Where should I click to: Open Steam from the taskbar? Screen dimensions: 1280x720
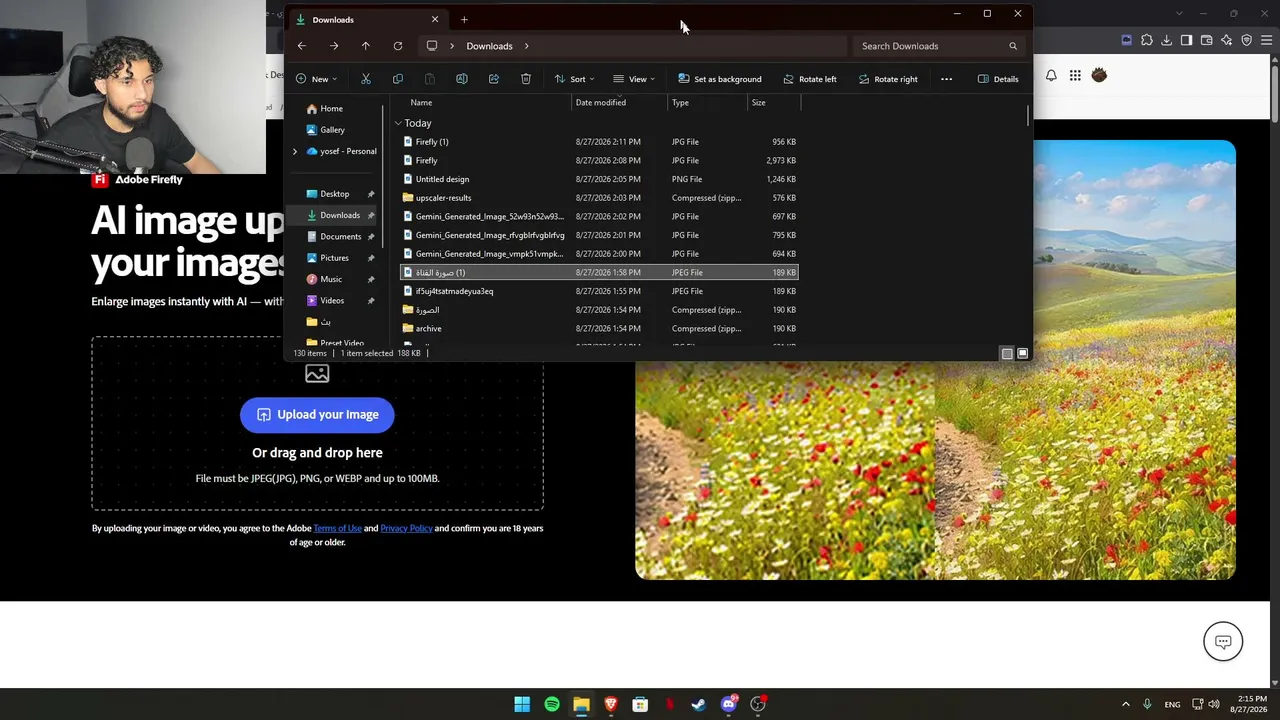pos(699,704)
